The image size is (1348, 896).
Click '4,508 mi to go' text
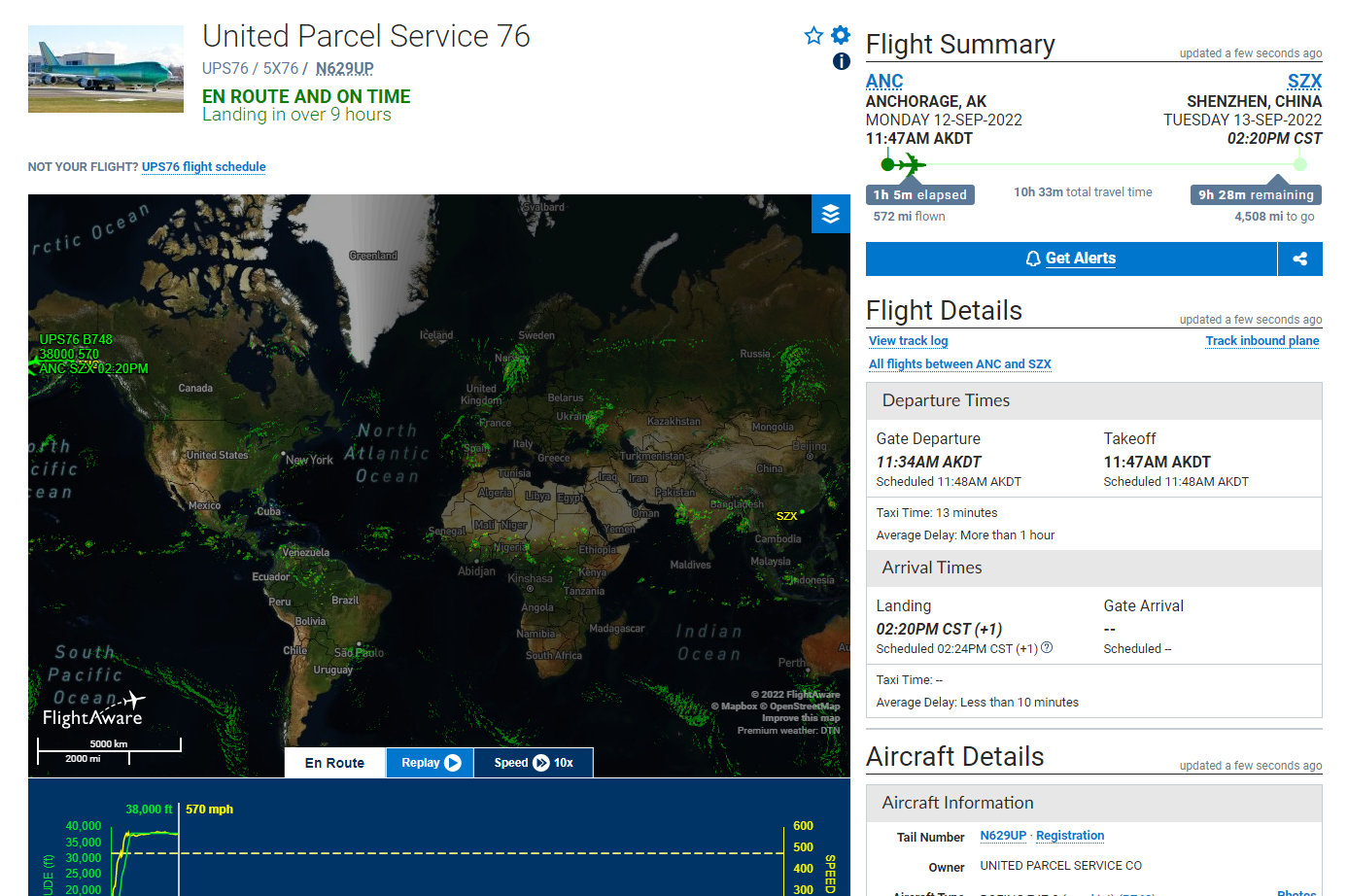click(x=1274, y=217)
